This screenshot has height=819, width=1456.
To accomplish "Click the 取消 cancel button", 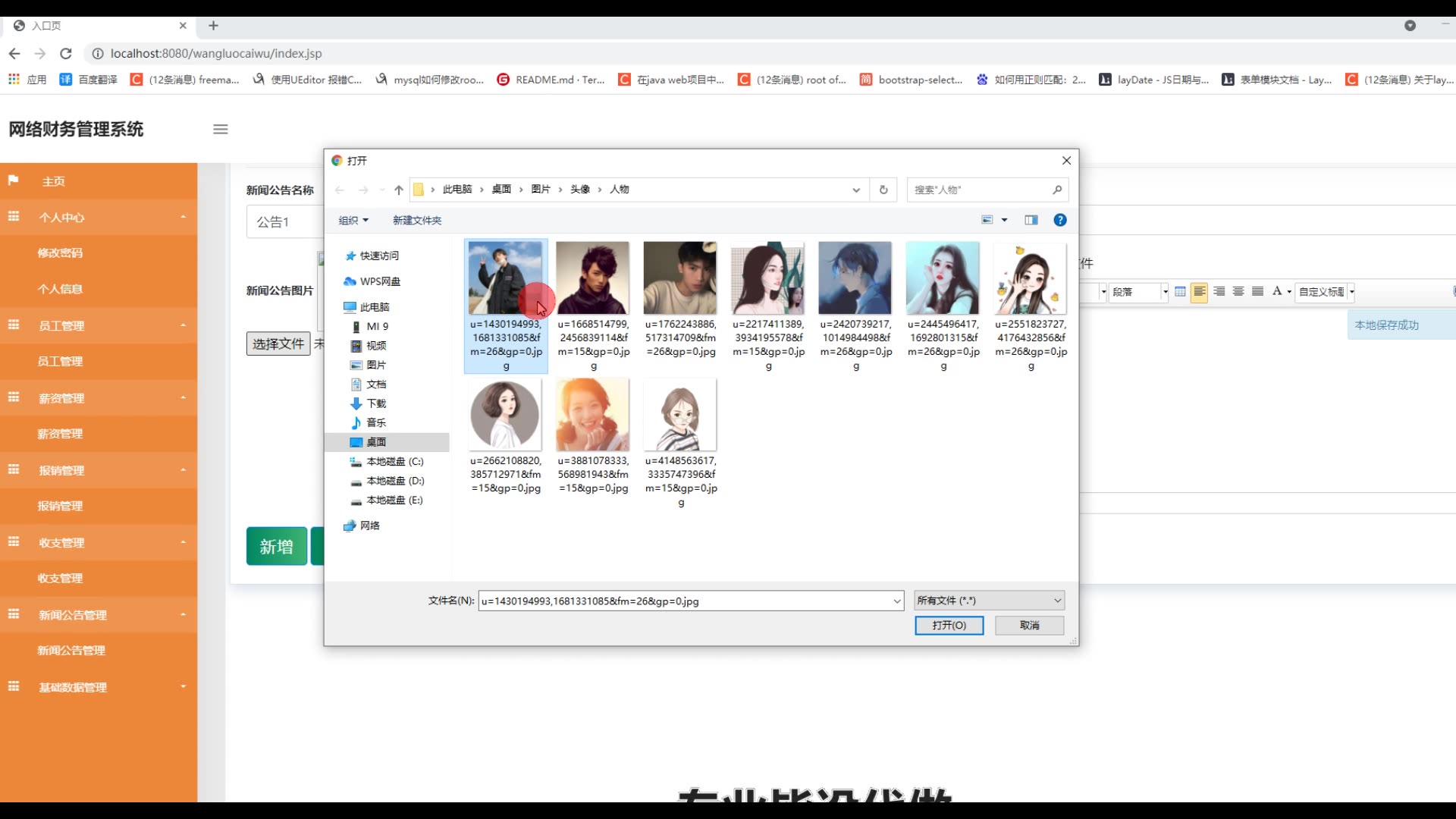I will 1029,625.
